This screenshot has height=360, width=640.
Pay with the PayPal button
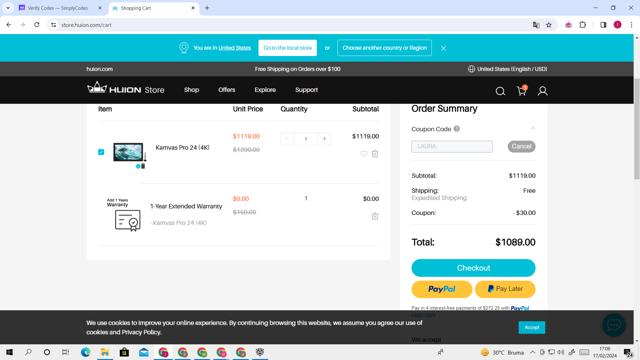(x=442, y=289)
